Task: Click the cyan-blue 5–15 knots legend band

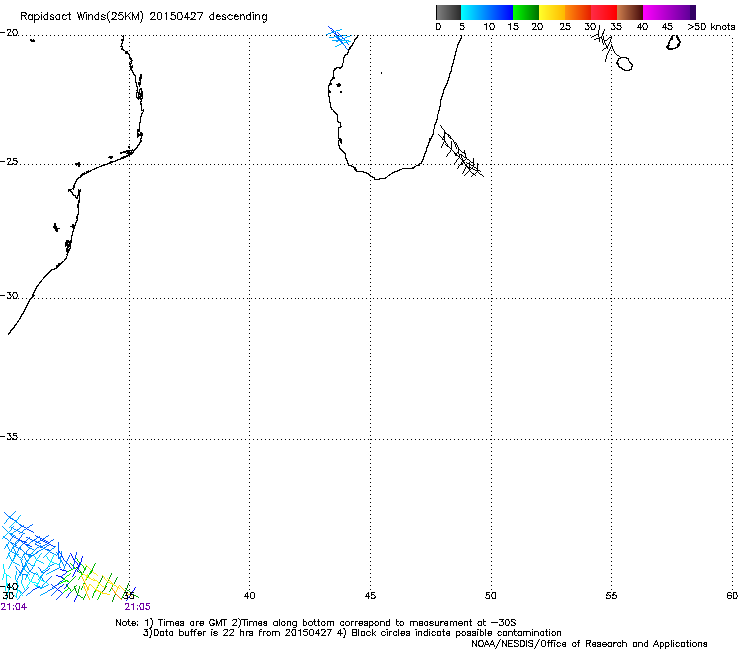Action: [x=487, y=12]
